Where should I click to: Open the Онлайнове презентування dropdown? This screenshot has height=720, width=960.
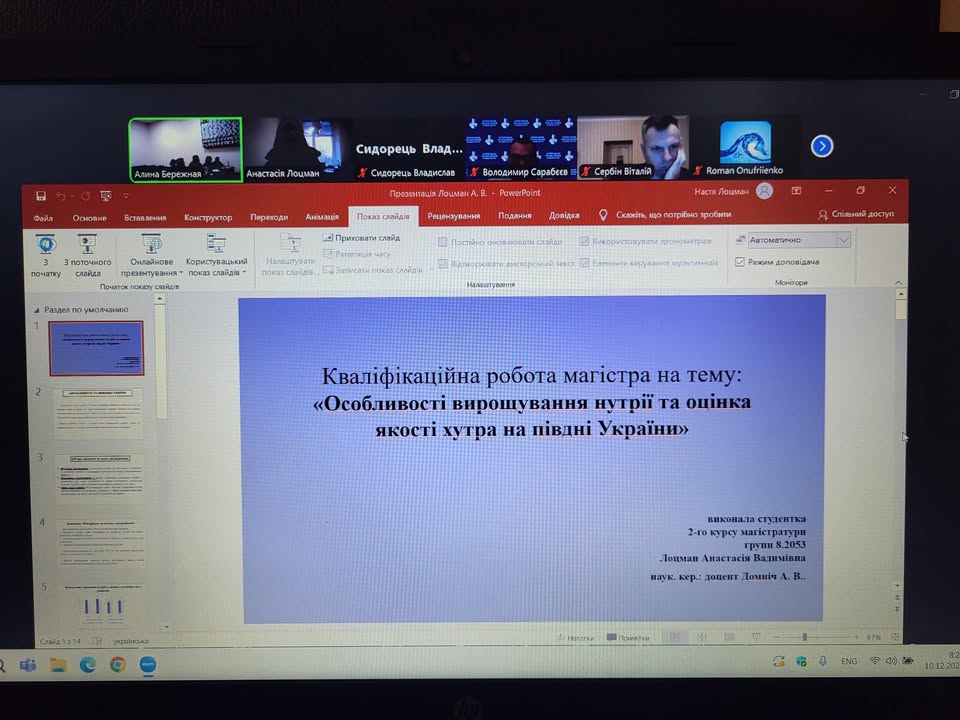click(151, 256)
